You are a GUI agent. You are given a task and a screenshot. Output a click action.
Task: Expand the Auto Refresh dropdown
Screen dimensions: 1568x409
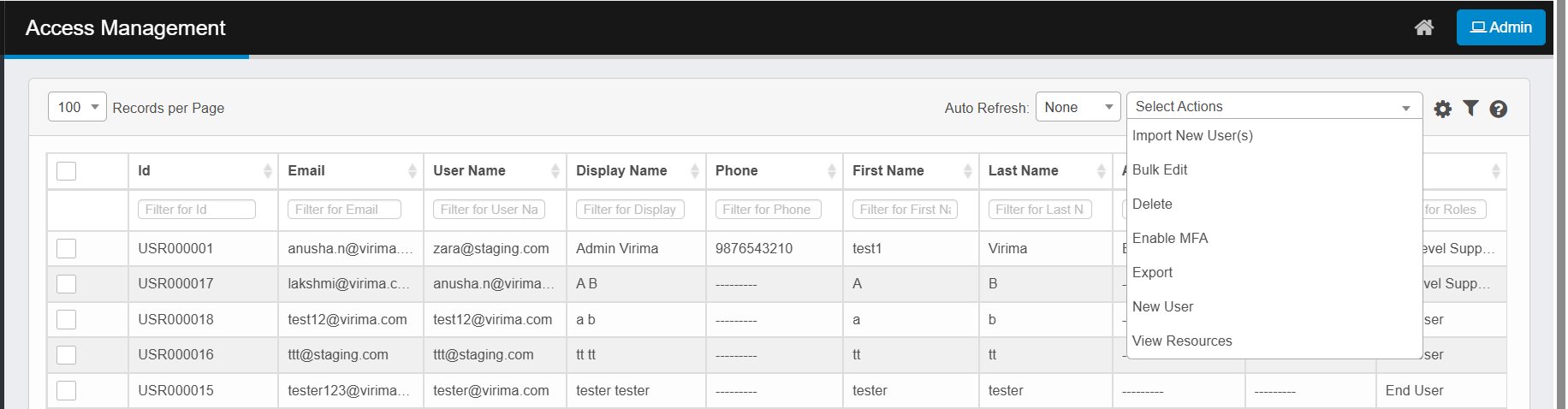1078,107
